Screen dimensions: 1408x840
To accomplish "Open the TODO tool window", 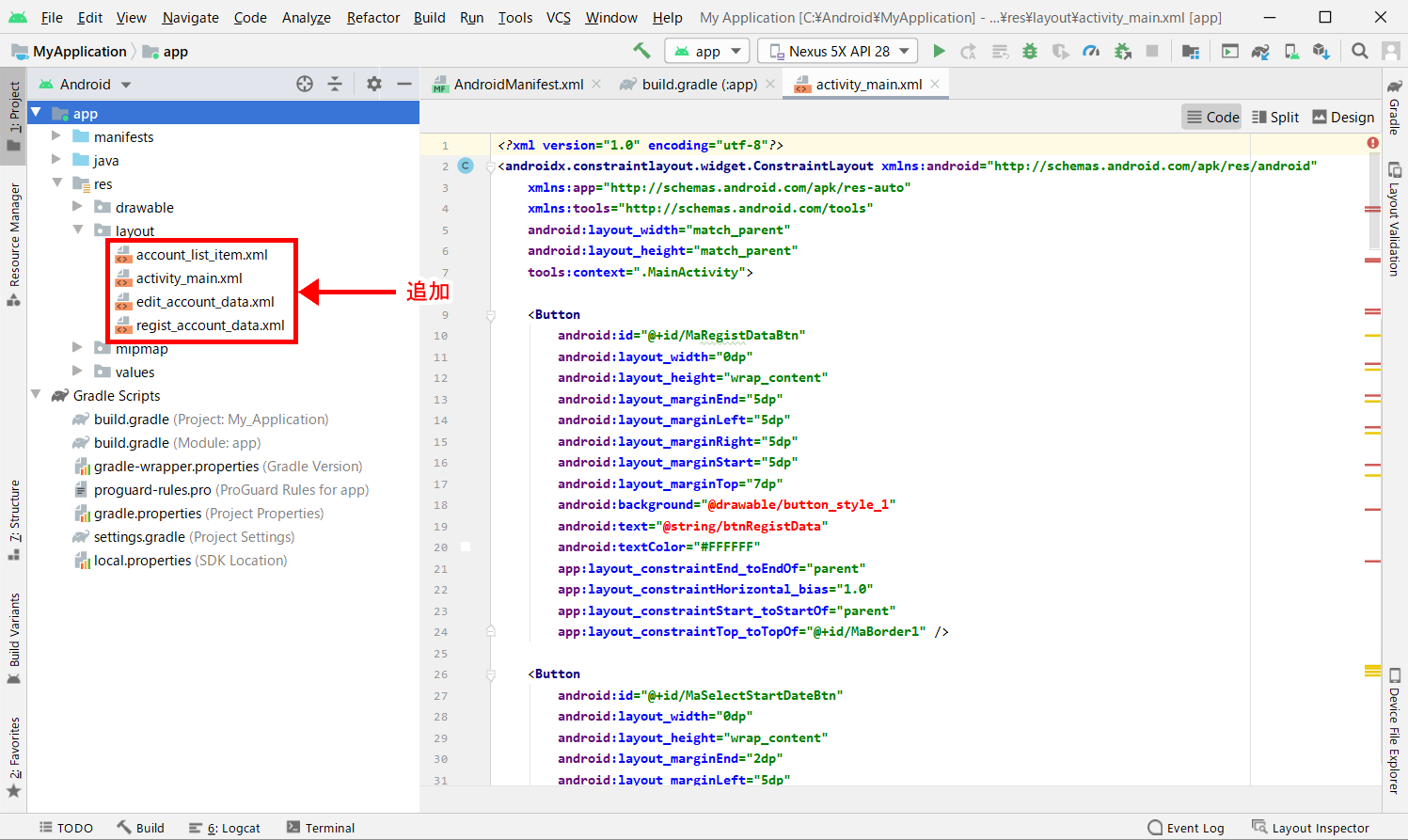I will tap(66, 828).
